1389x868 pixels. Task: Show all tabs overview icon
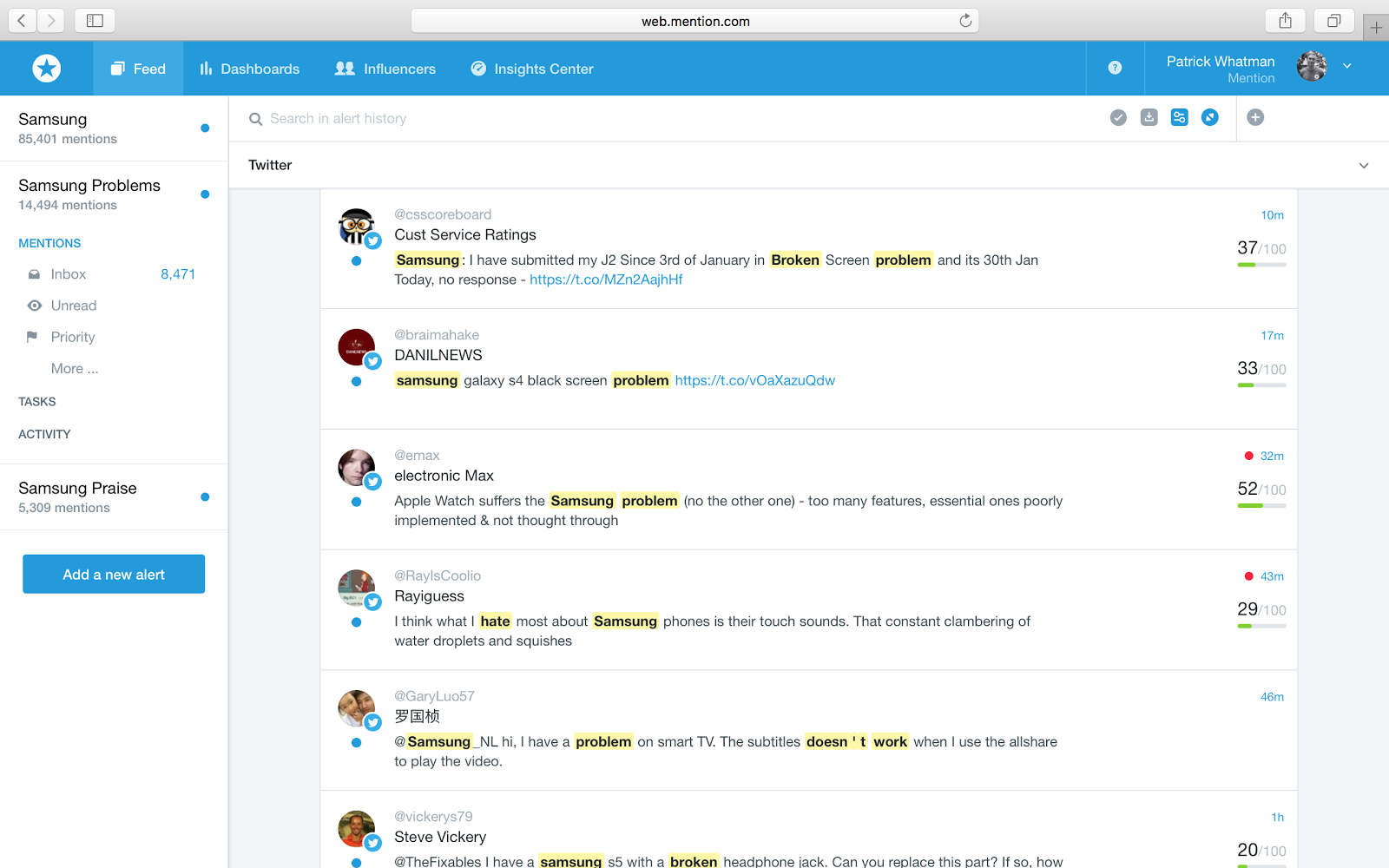pyautogui.click(x=1334, y=20)
